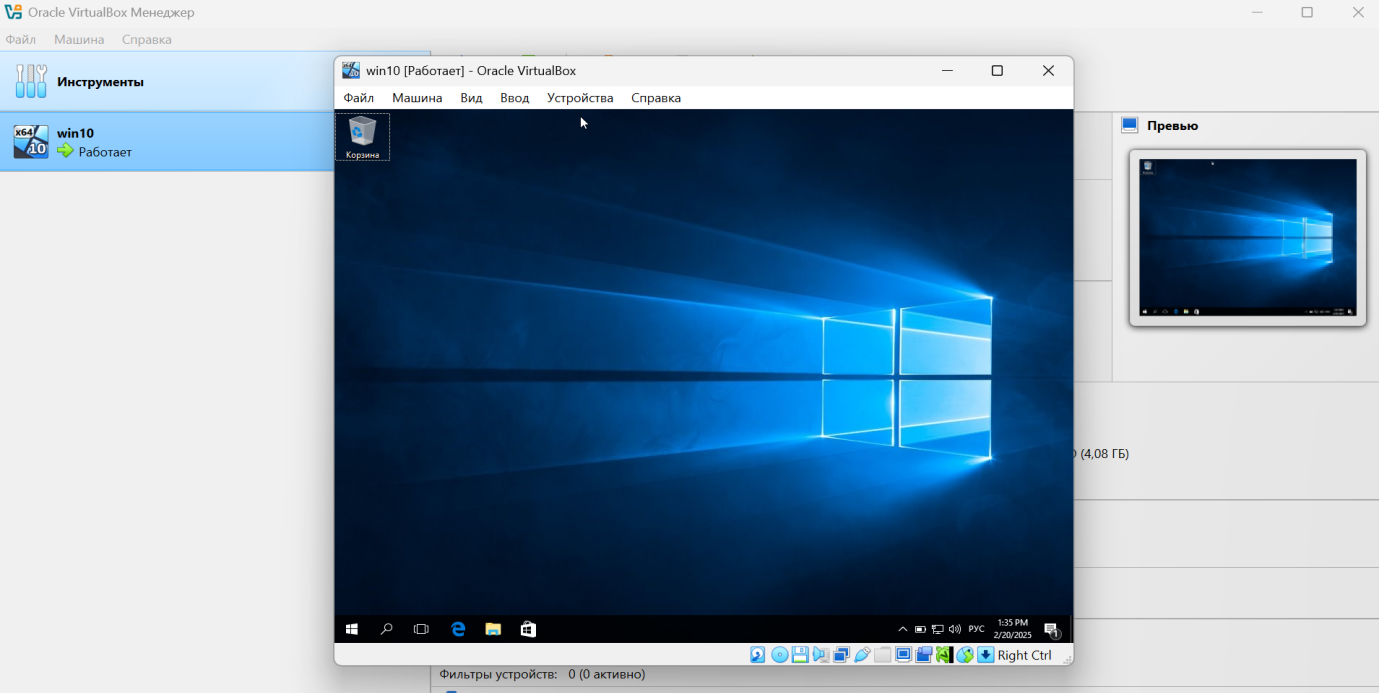Launch Microsoft Edge from the guest taskbar
This screenshot has height=693, width=1379.
point(458,629)
